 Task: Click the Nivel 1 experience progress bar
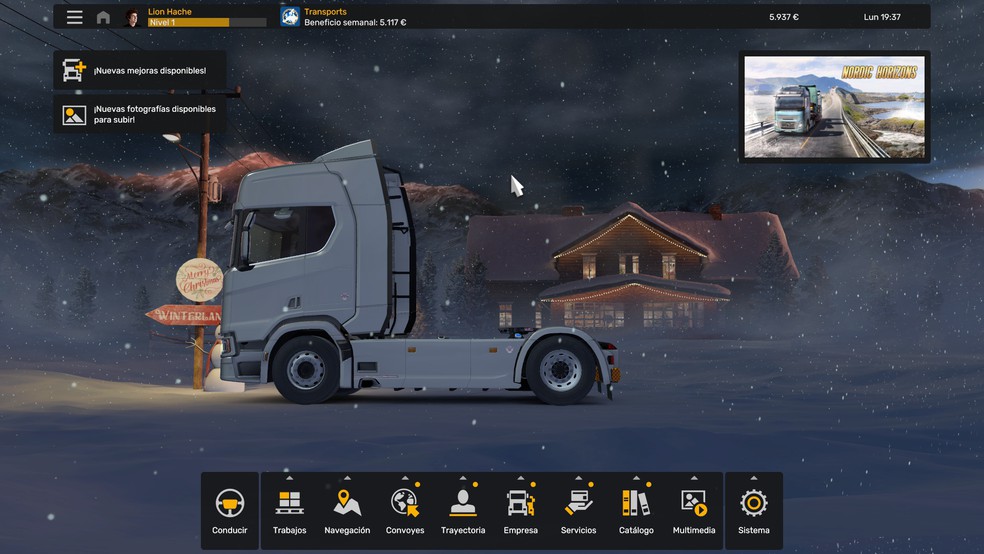click(x=206, y=22)
